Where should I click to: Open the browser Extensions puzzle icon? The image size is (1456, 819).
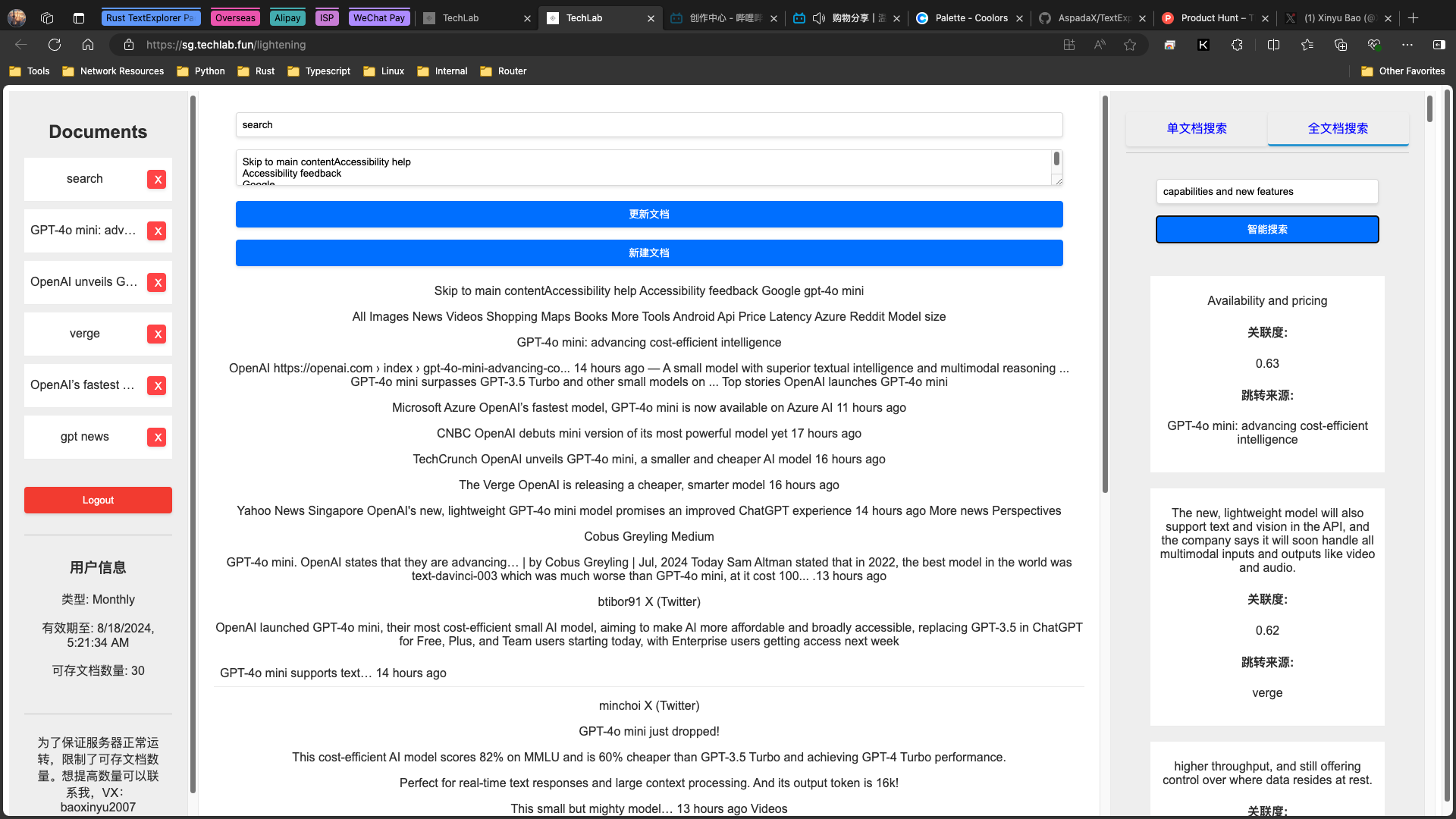point(1237,45)
